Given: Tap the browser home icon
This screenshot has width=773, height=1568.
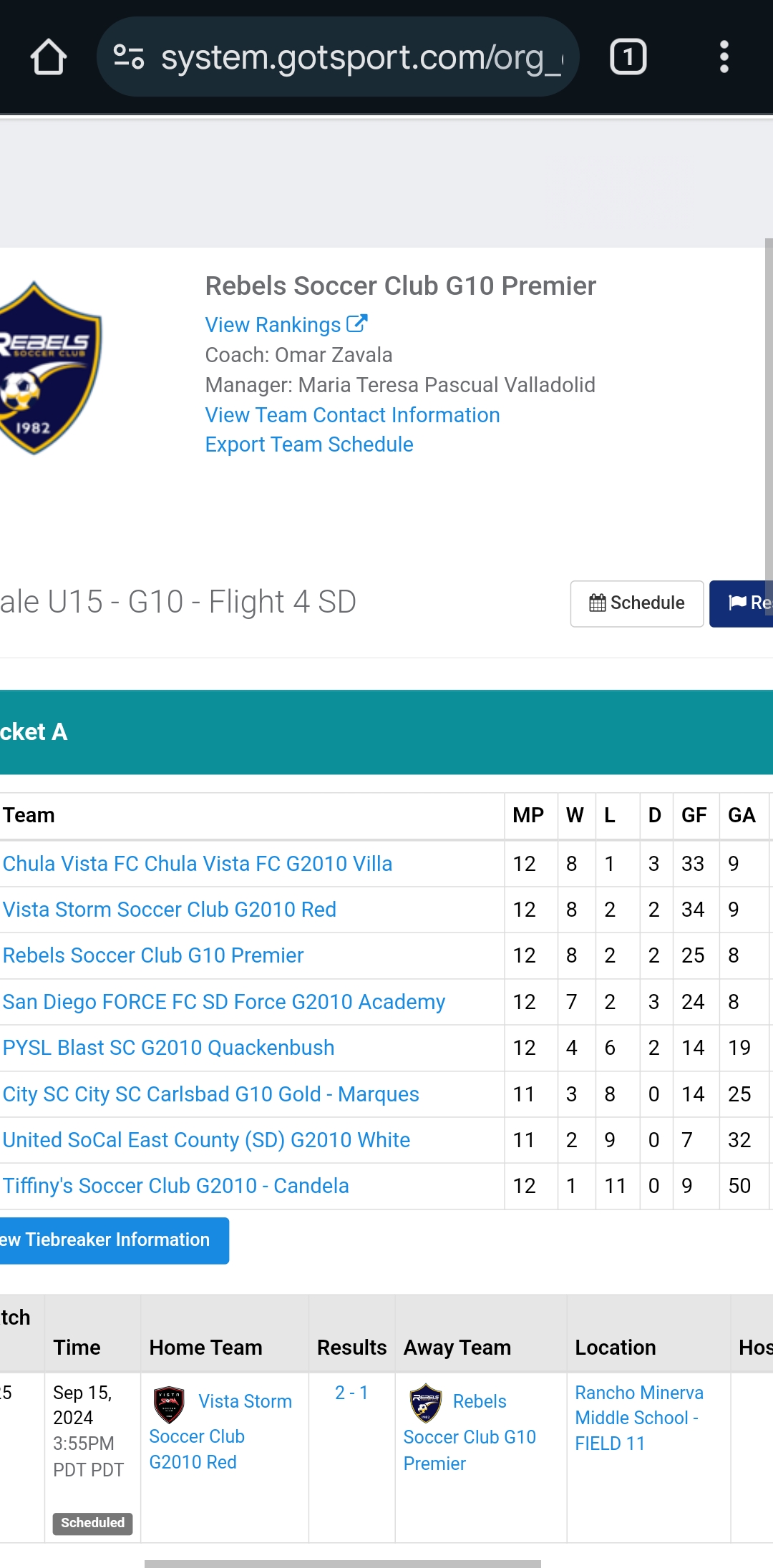Looking at the screenshot, I should pos(49,57).
